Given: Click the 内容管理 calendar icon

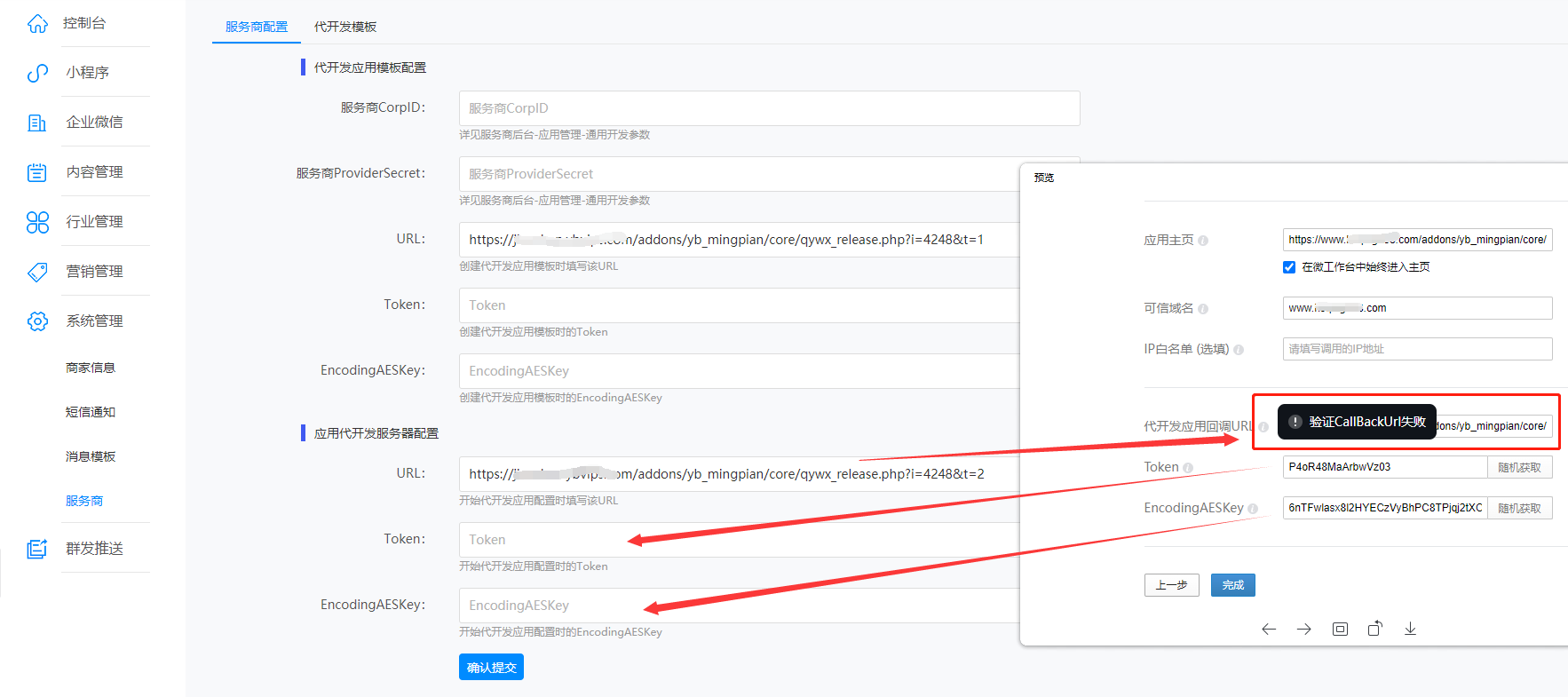Looking at the screenshot, I should 37,172.
